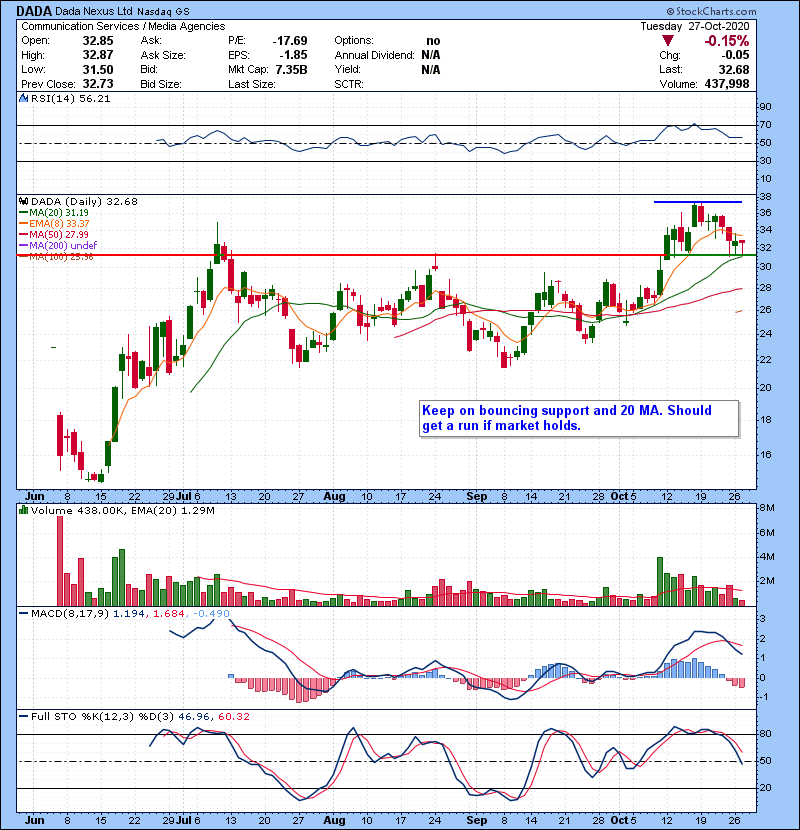Click the Bid Size label
This screenshot has width=800, height=830.
point(161,84)
